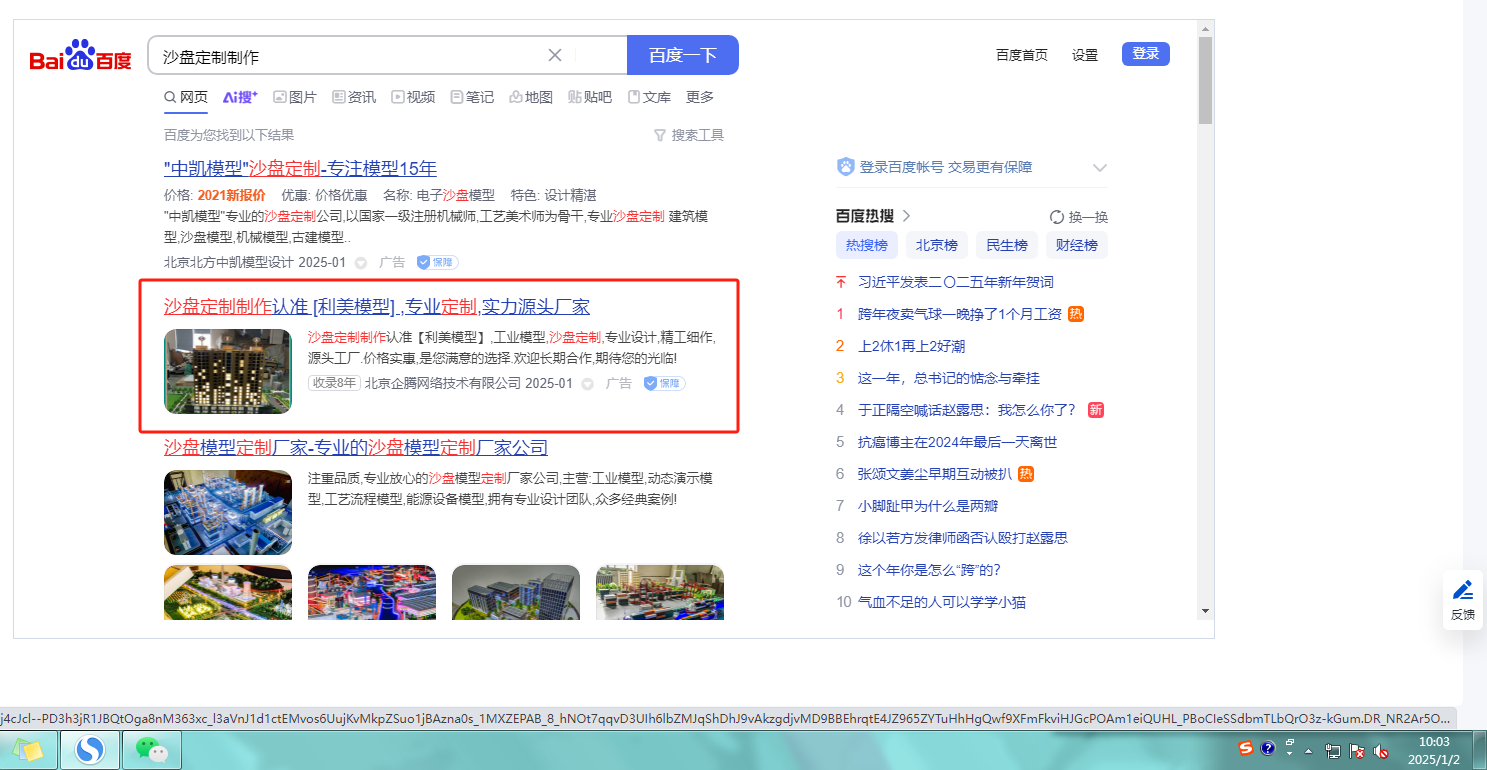Open the Ai搜 tab

(240, 97)
